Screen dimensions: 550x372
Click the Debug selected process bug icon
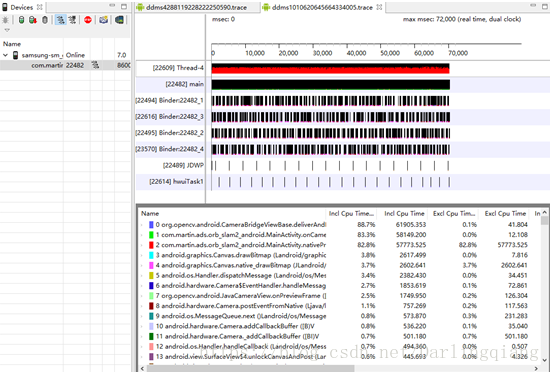click(x=5, y=20)
